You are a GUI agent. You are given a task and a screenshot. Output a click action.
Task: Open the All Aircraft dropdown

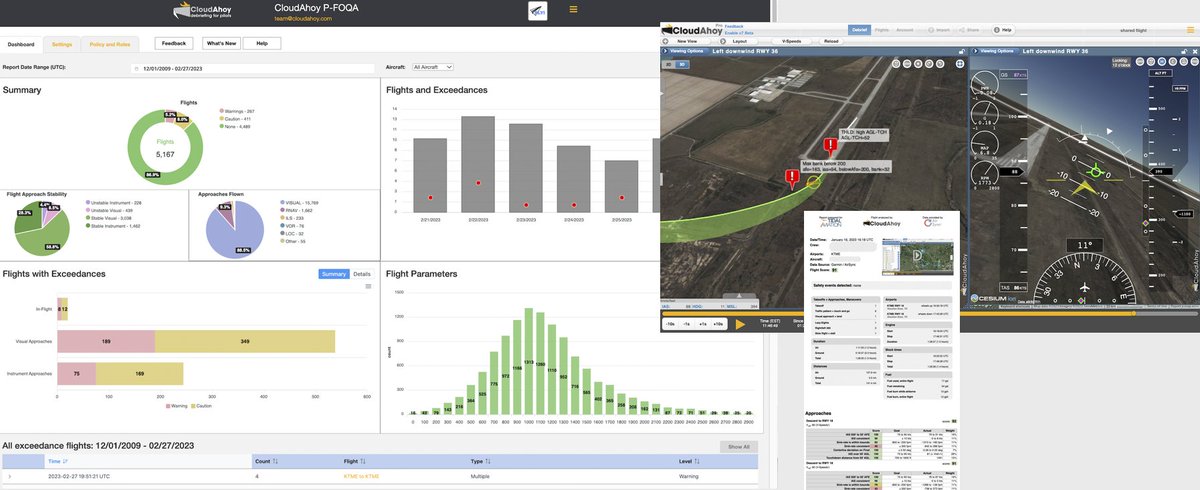(x=433, y=67)
